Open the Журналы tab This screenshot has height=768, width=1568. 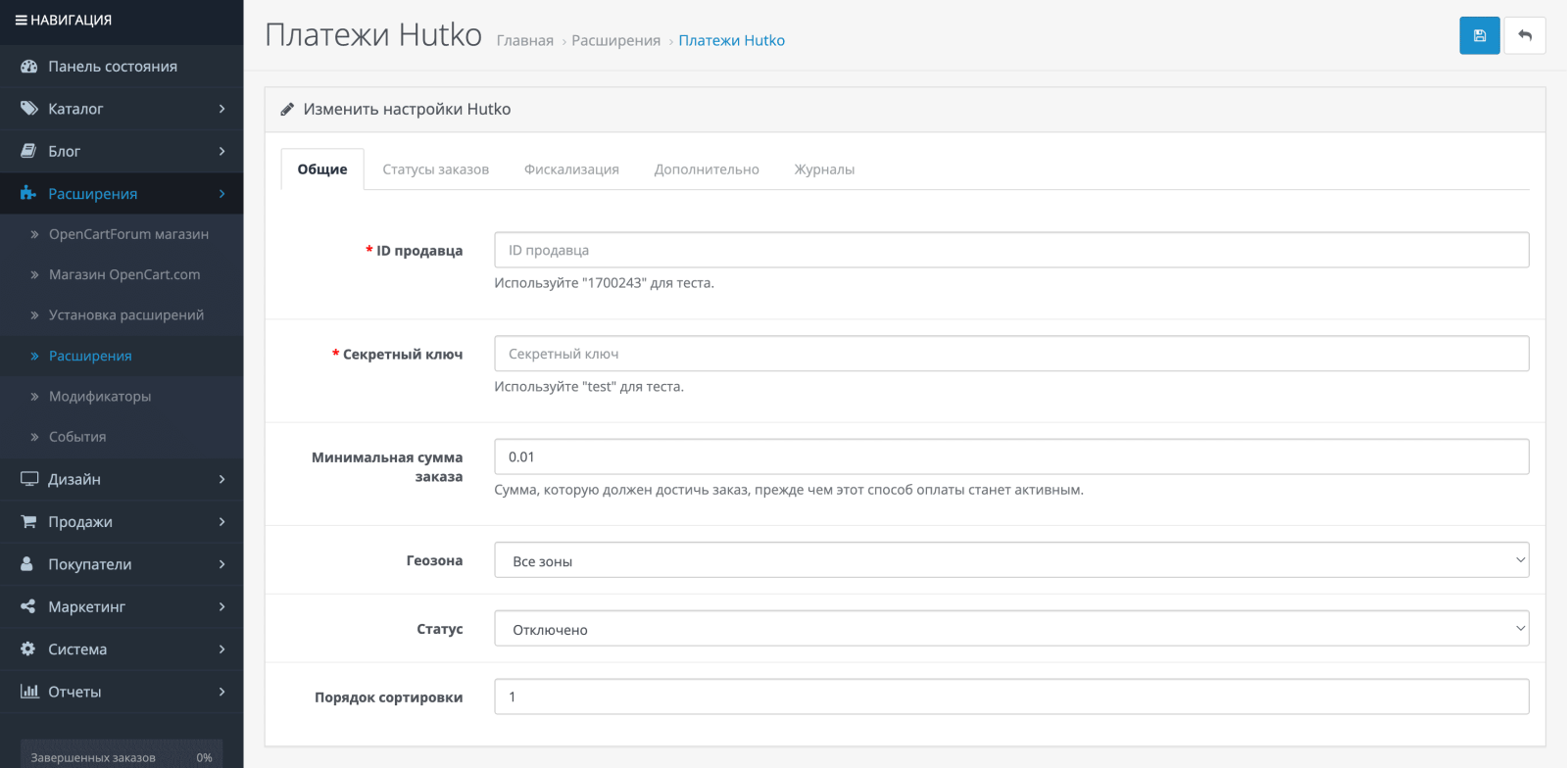tap(824, 168)
